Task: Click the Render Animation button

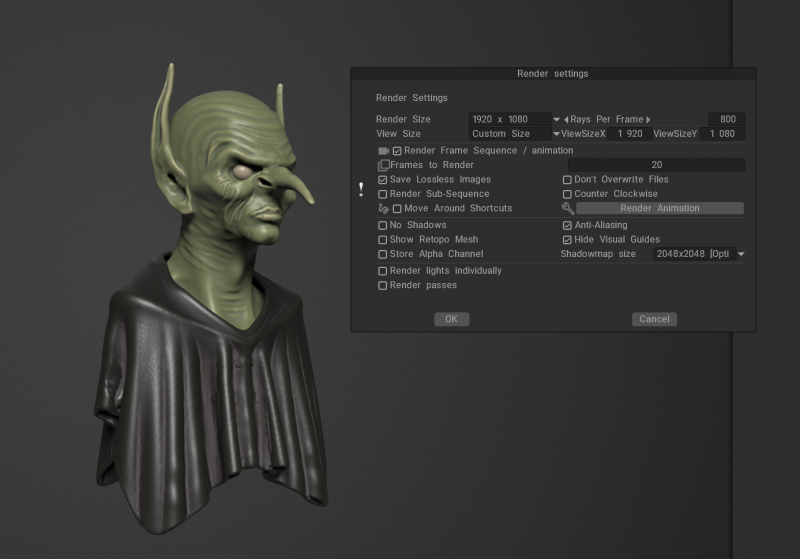Action: coord(660,208)
